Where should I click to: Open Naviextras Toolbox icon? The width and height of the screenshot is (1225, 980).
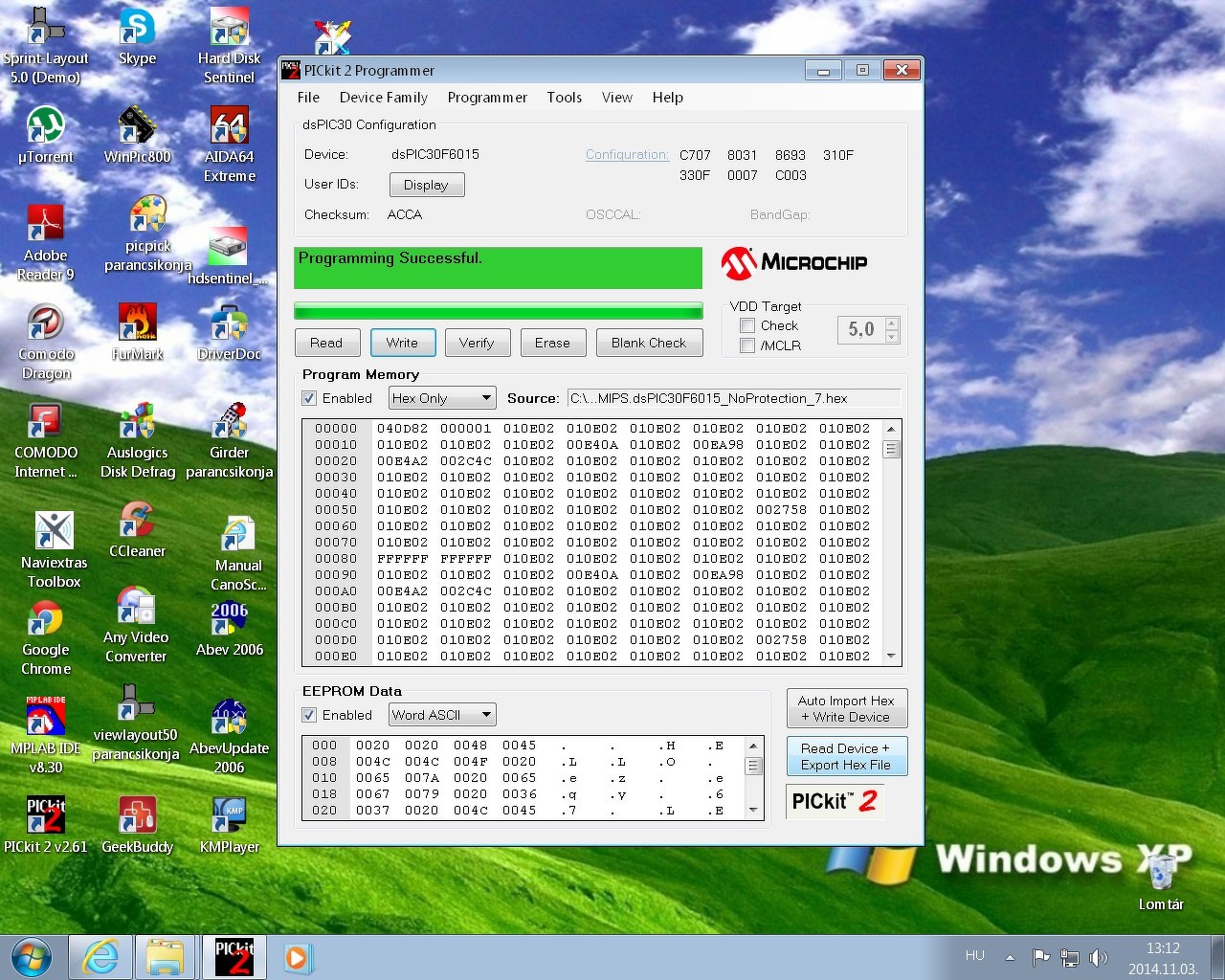[54, 549]
